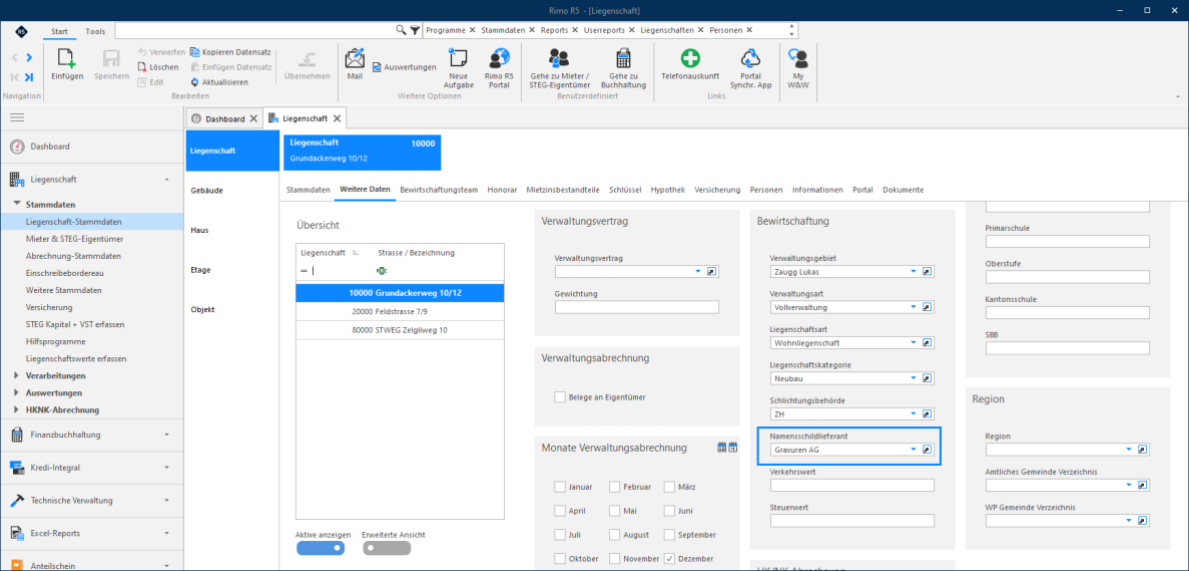Open the Honorar tab
Image resolution: width=1189 pixels, height=571 pixels.
click(502, 190)
